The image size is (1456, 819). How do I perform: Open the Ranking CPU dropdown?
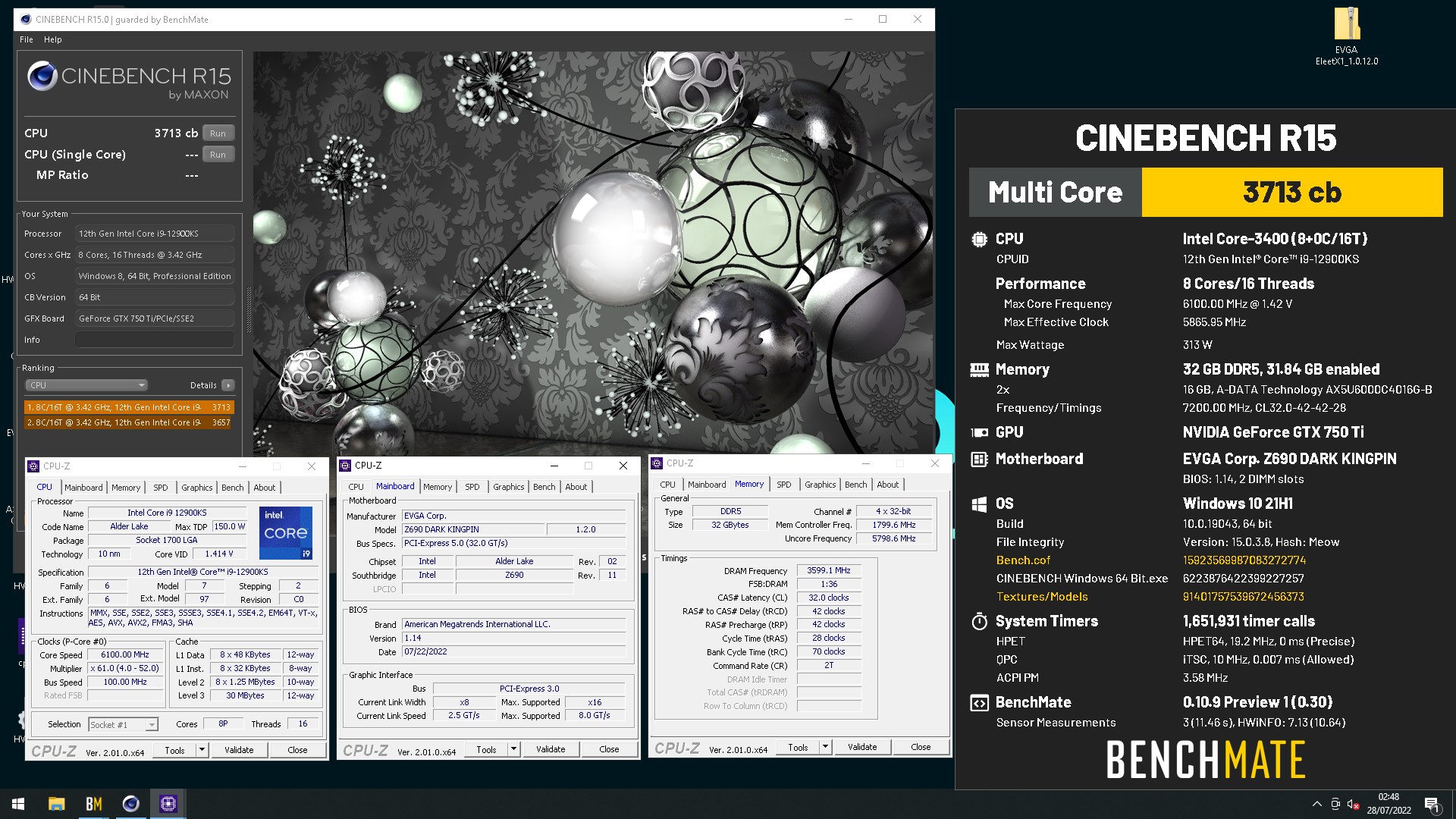tap(86, 385)
